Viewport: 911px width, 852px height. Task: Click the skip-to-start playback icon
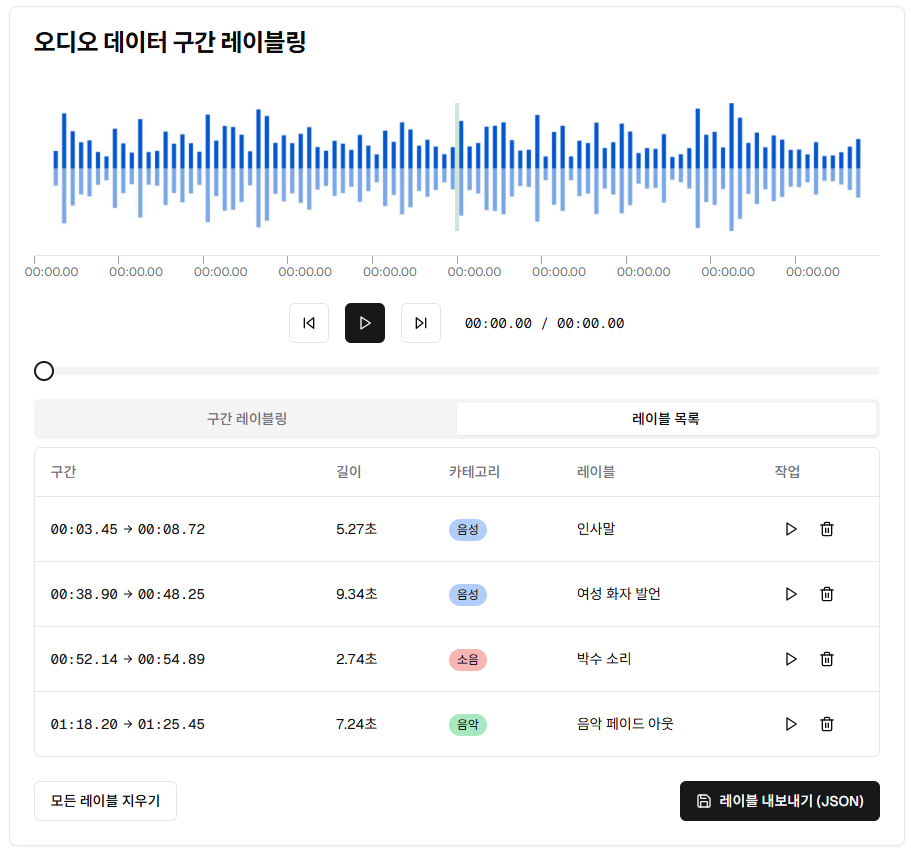click(309, 323)
